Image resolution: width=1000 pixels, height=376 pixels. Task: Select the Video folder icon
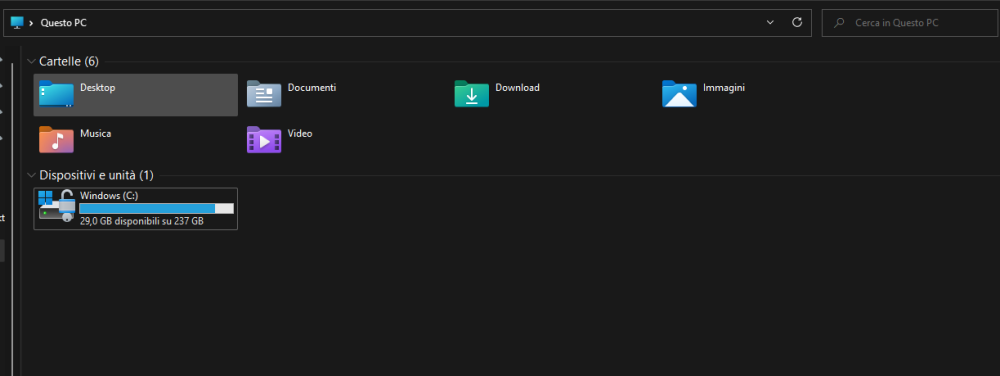click(x=263, y=140)
